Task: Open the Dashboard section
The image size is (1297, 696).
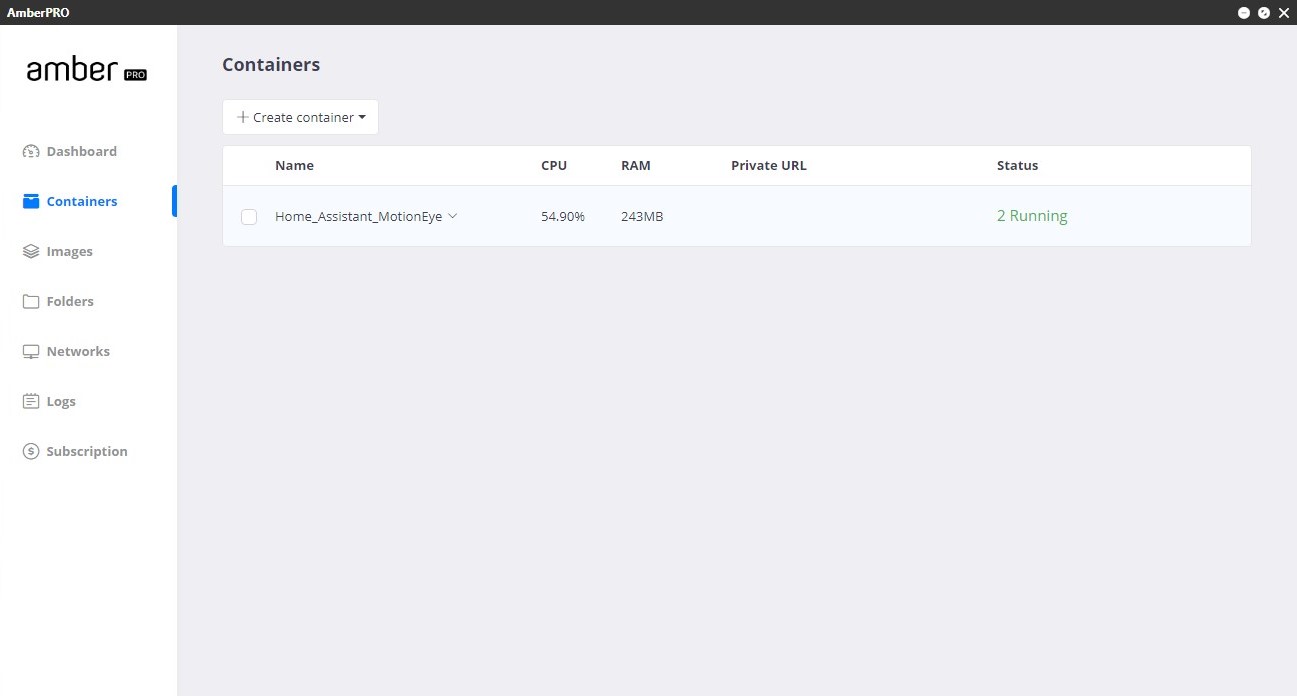Action: point(82,152)
